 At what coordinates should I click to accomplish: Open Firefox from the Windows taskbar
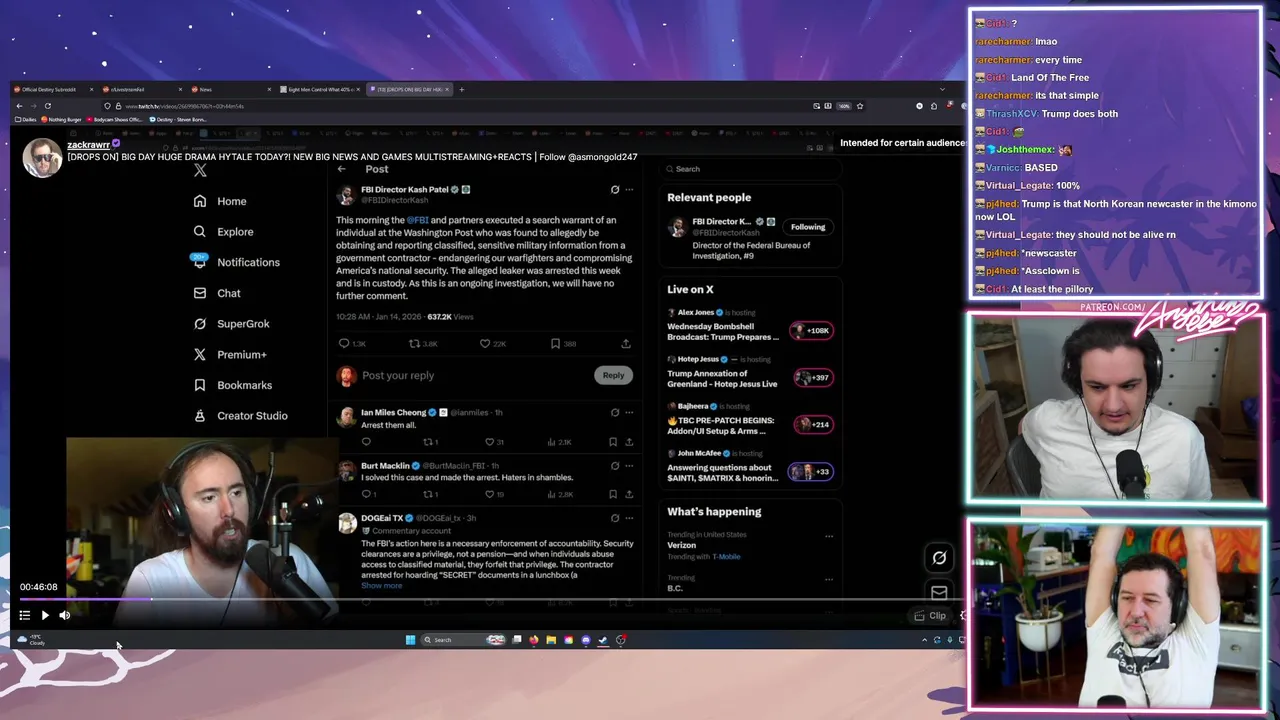(533, 640)
